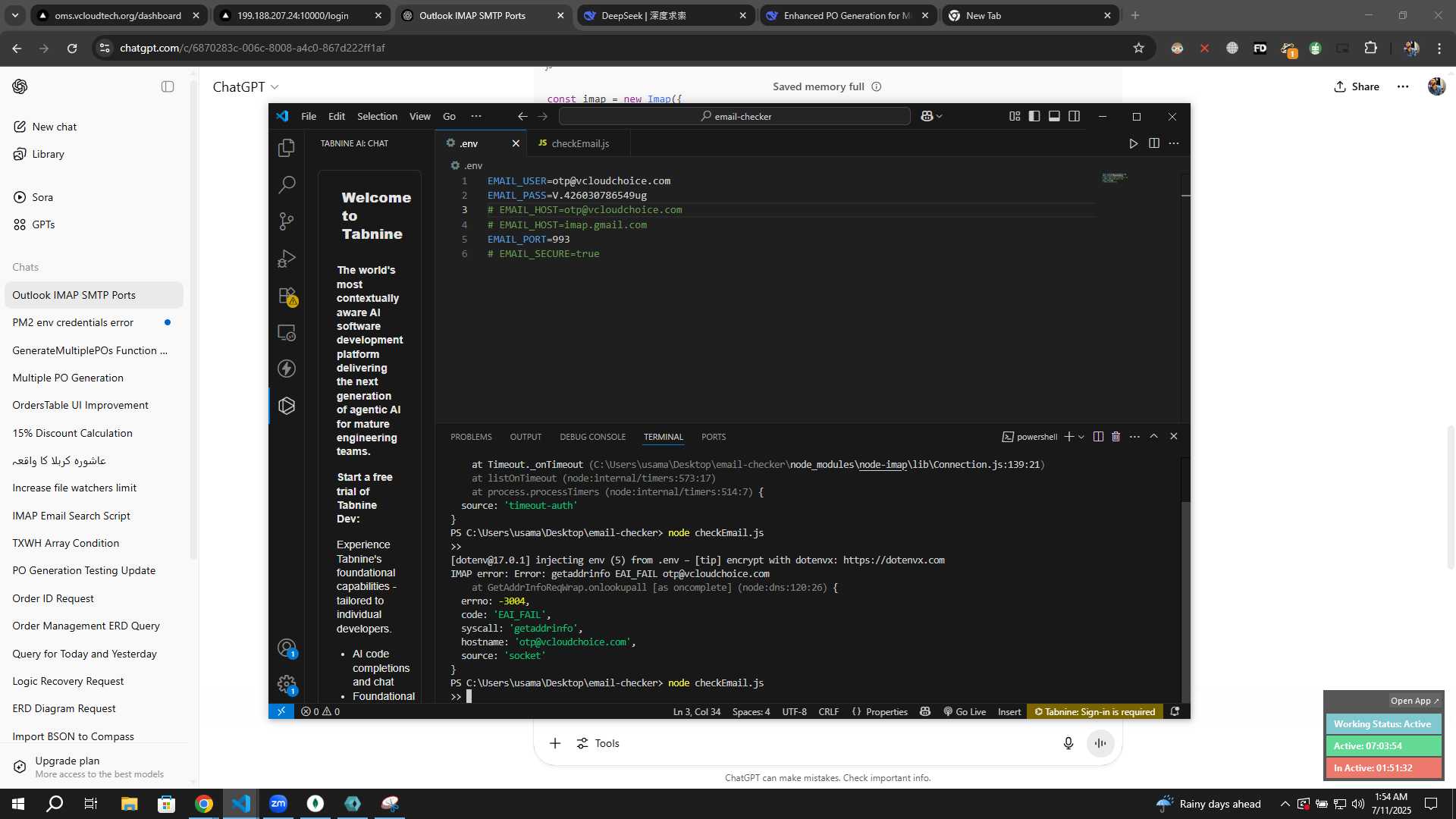Open the remote window indicator in the status bar
This screenshot has height=819, width=1456.
tap(281, 711)
